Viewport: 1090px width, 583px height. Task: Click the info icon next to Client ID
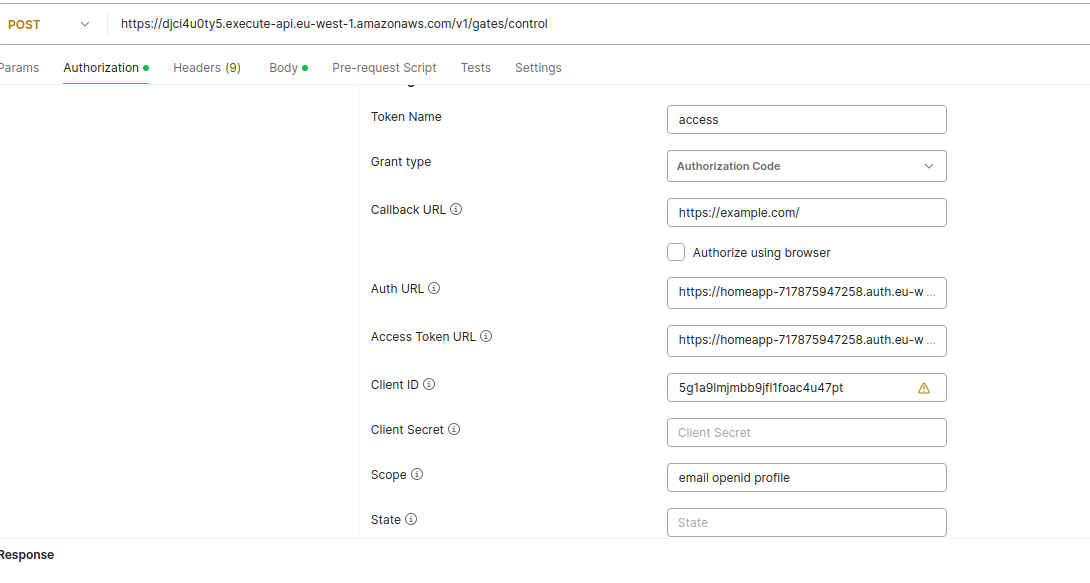[429, 385]
